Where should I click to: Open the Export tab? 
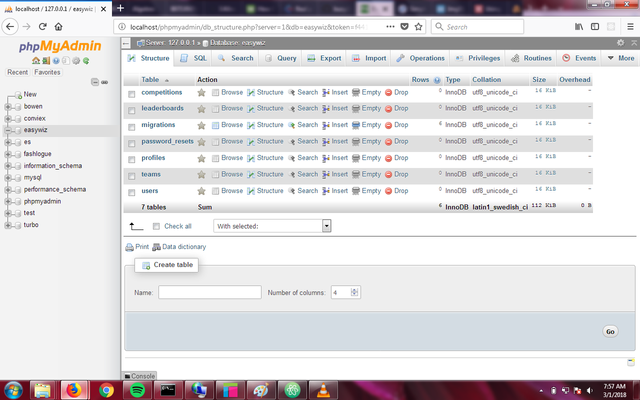click(x=324, y=58)
